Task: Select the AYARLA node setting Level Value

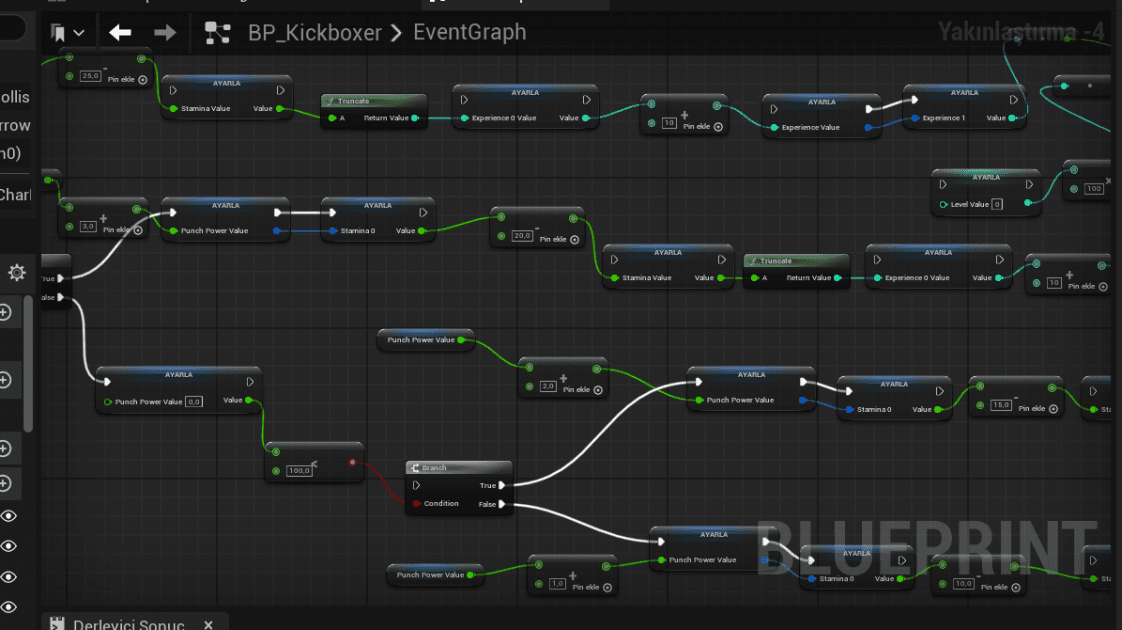Action: tap(986, 192)
